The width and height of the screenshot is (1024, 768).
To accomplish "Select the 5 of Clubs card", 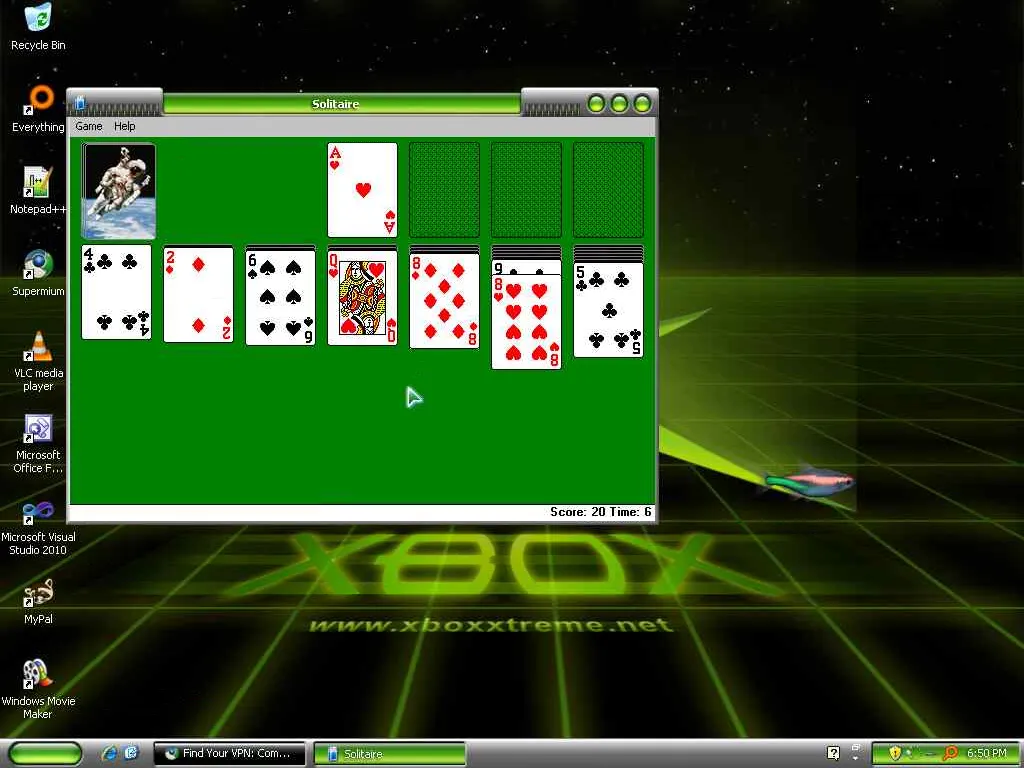I will (609, 310).
